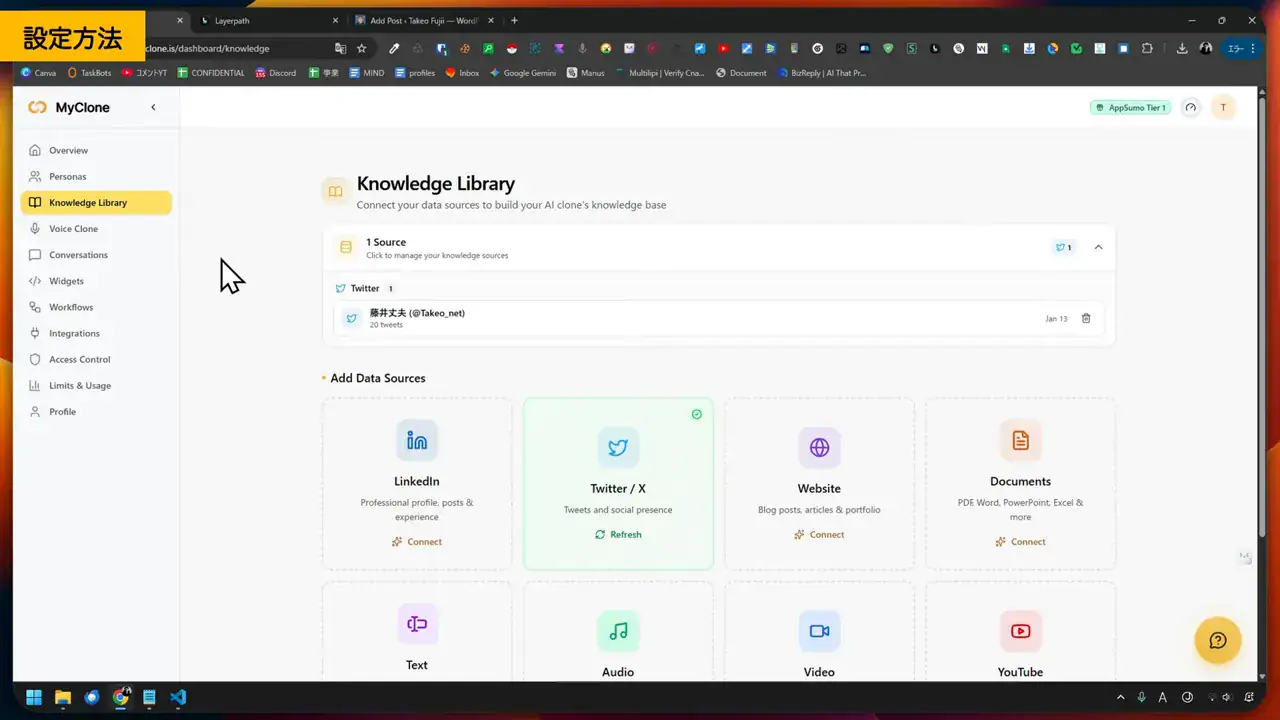The height and width of the screenshot is (720, 1280).
Task: Select the Documents data source icon
Action: 1020,440
